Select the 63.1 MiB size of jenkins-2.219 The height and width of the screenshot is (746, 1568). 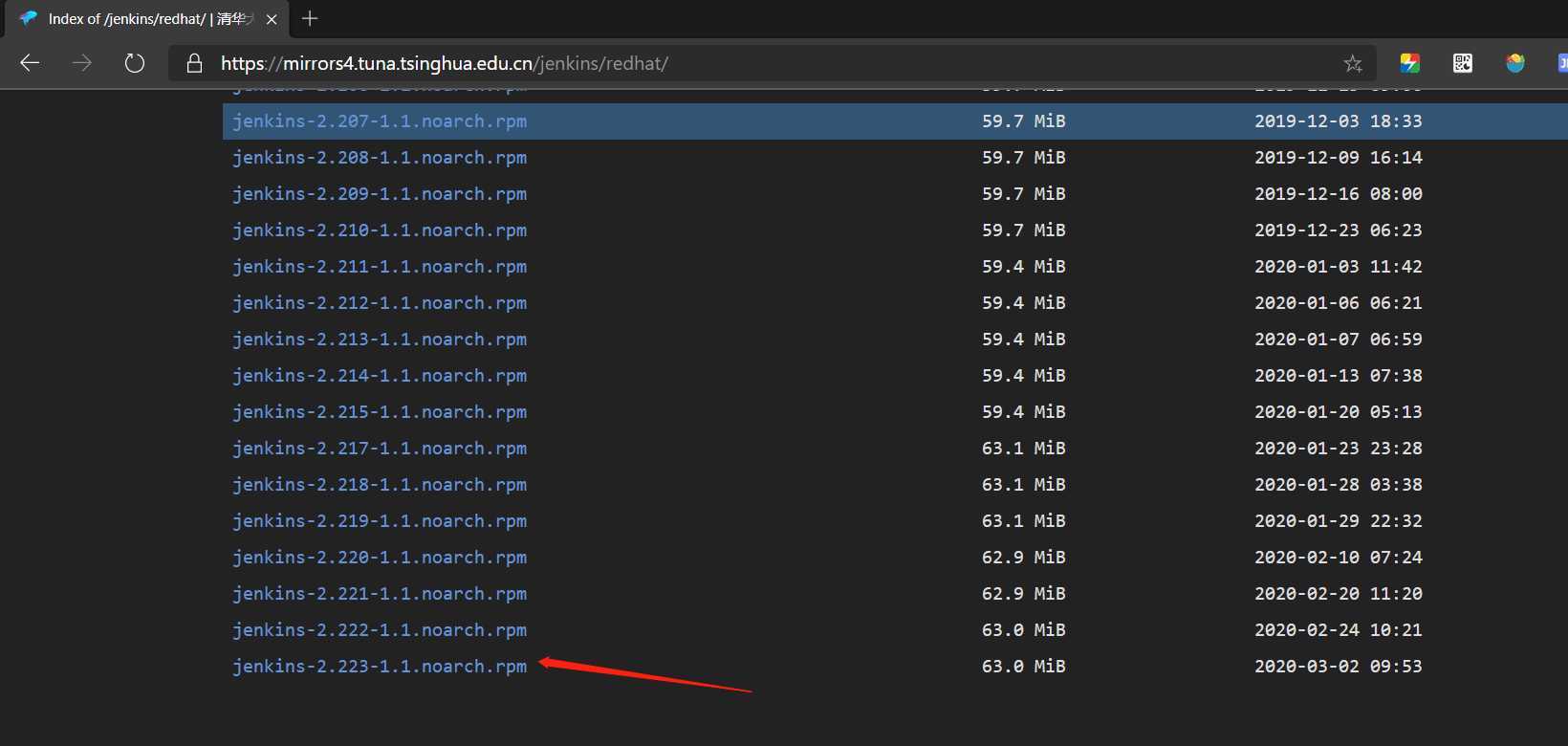pos(1024,521)
